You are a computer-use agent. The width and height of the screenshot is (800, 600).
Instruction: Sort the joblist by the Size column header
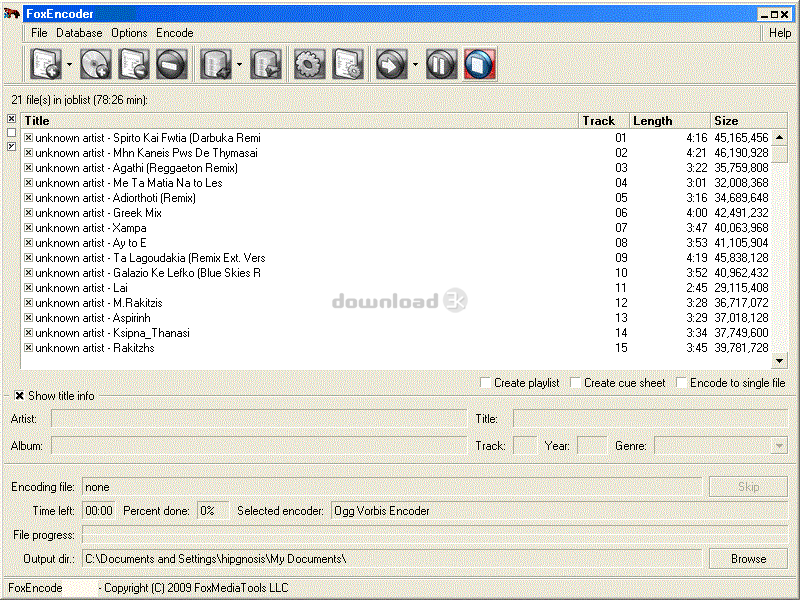pyautogui.click(x=749, y=121)
